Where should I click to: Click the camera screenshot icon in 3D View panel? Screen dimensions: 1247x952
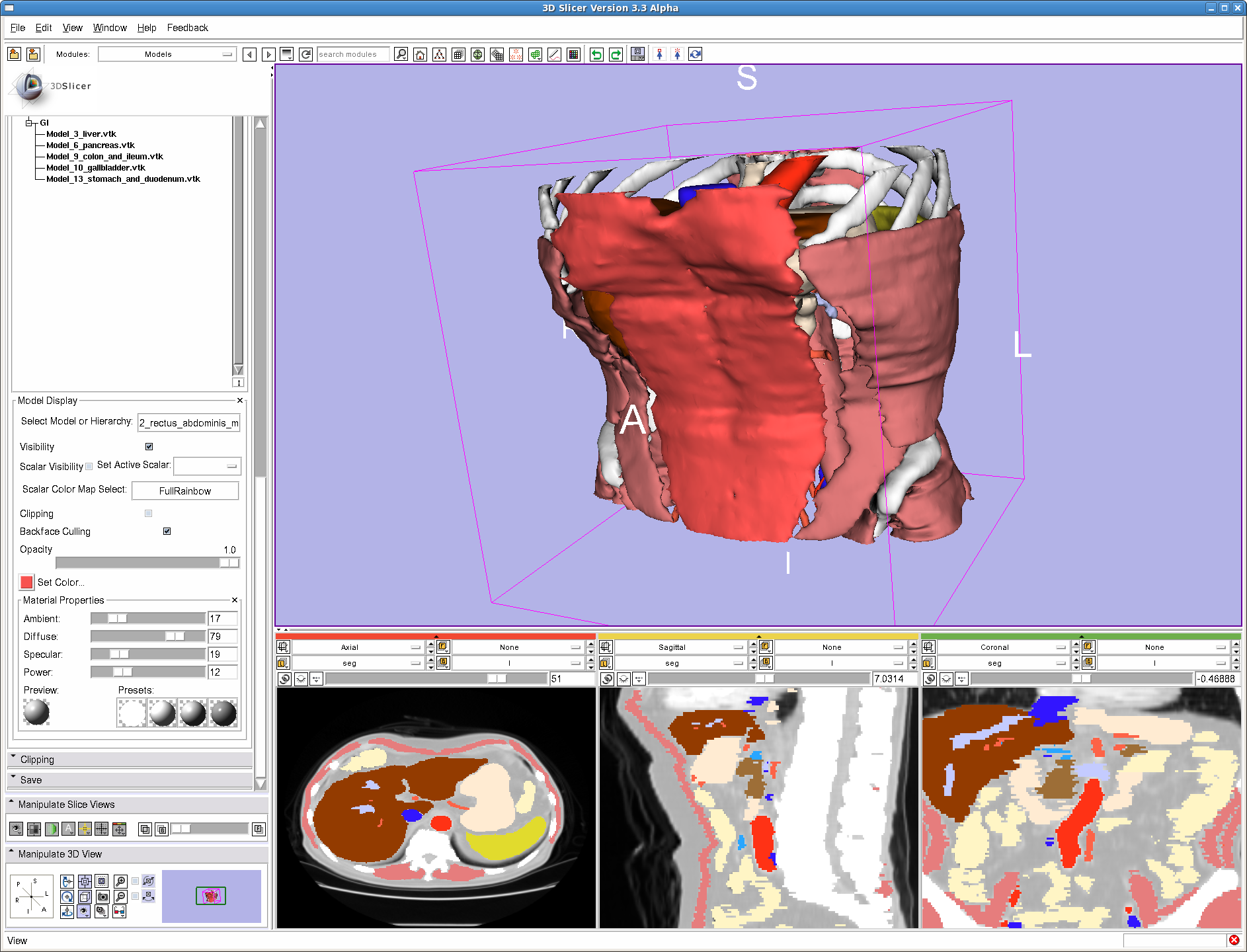102,897
